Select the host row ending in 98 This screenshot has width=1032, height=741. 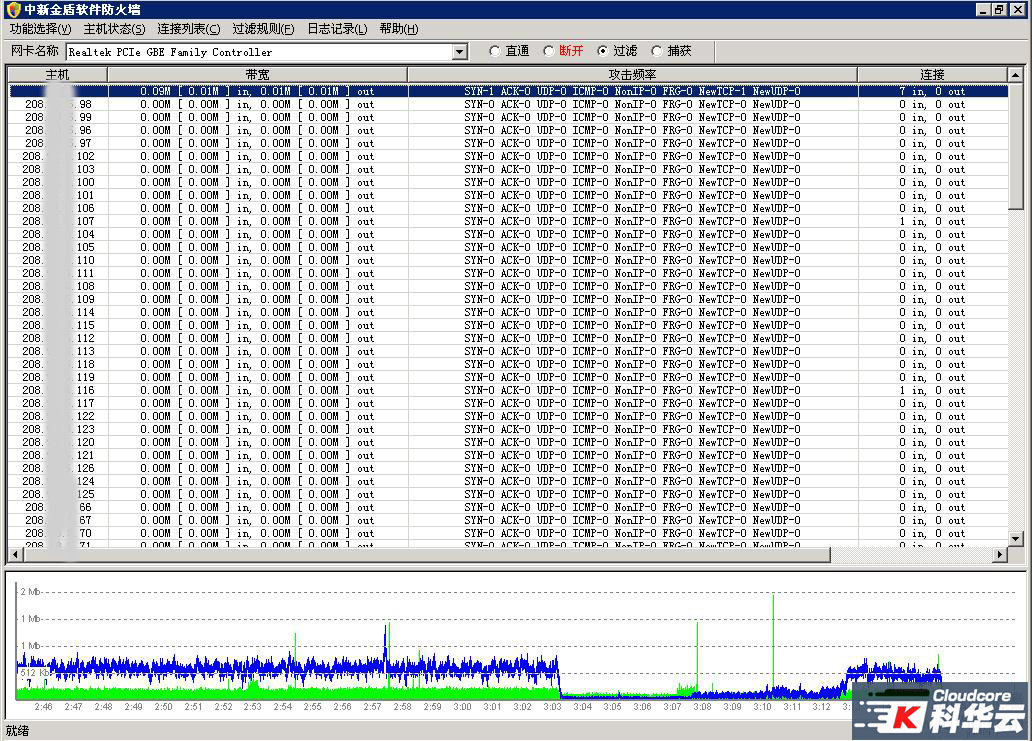pyautogui.click(x=508, y=105)
